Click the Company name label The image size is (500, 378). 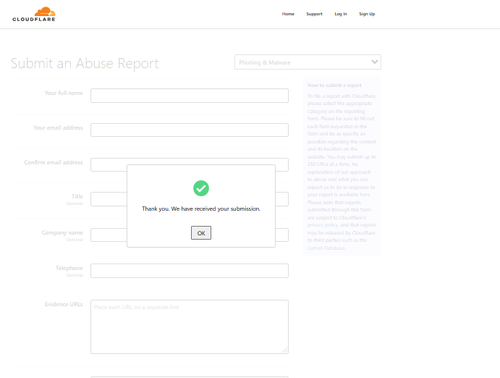point(62,232)
